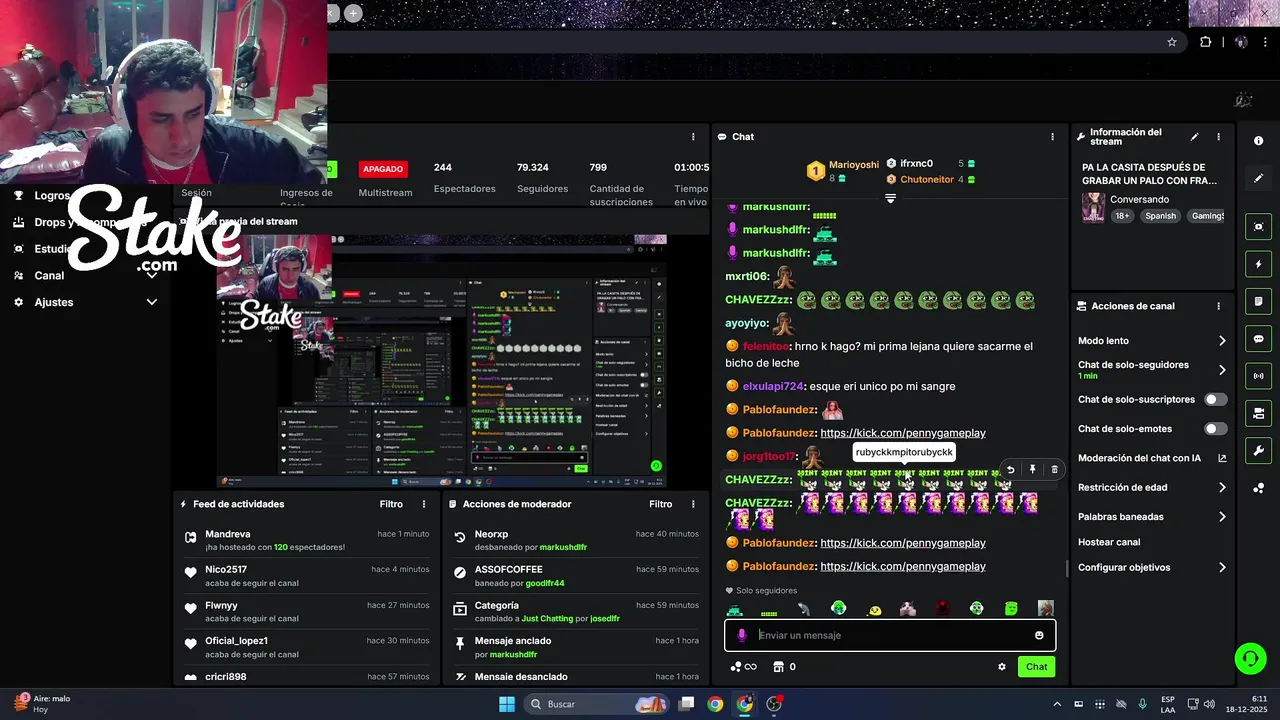Open Feed de actividades three-dot menu
Screen dimensions: 1280x720
click(424, 504)
